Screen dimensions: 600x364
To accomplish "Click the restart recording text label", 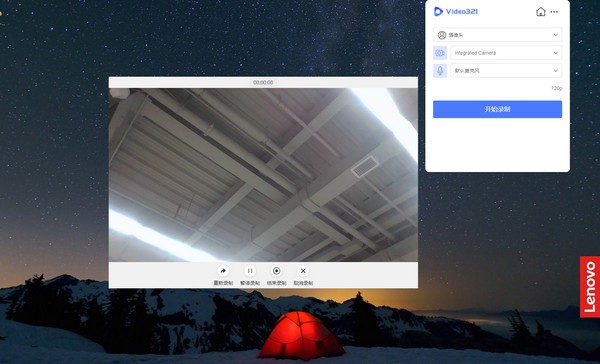I will coord(223,283).
